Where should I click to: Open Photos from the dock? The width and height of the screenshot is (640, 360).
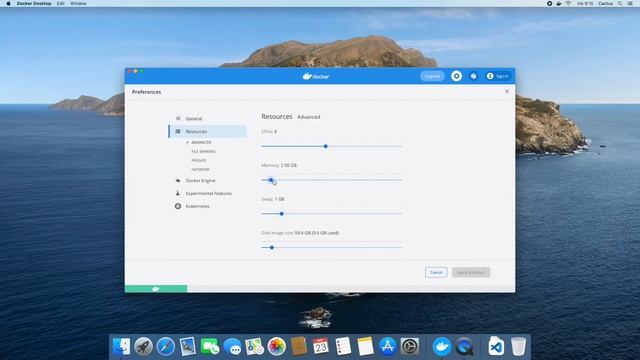(276, 347)
